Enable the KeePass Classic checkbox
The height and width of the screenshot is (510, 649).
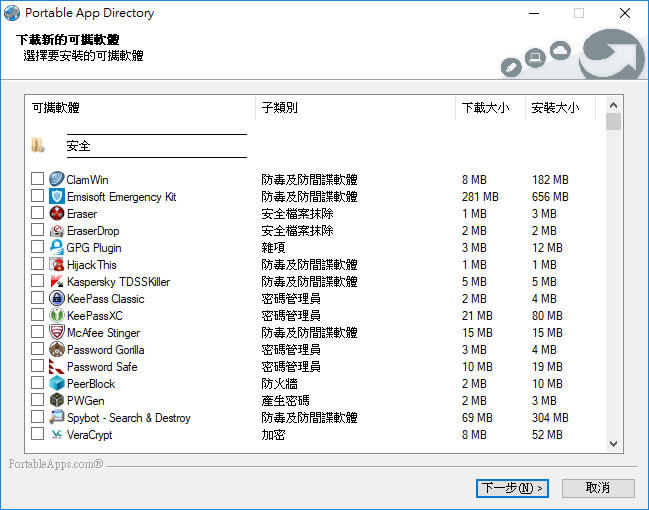tap(37, 297)
